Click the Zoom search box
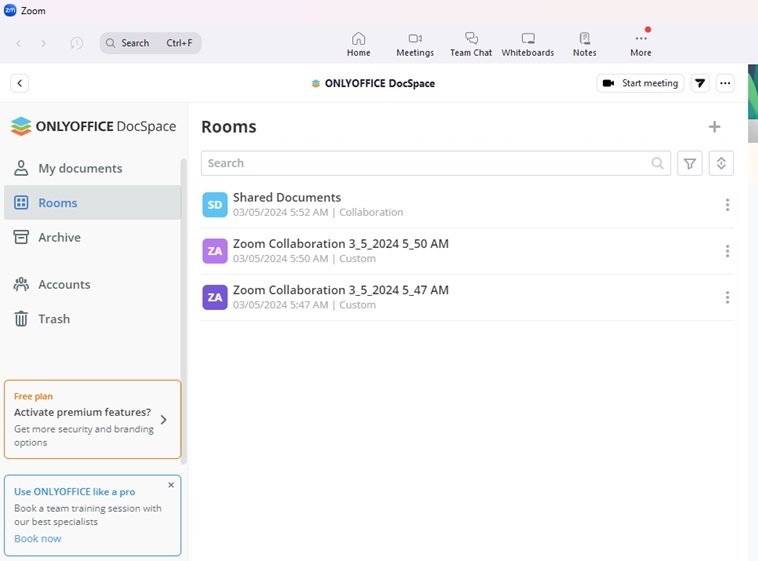The width and height of the screenshot is (758, 561). 150,43
